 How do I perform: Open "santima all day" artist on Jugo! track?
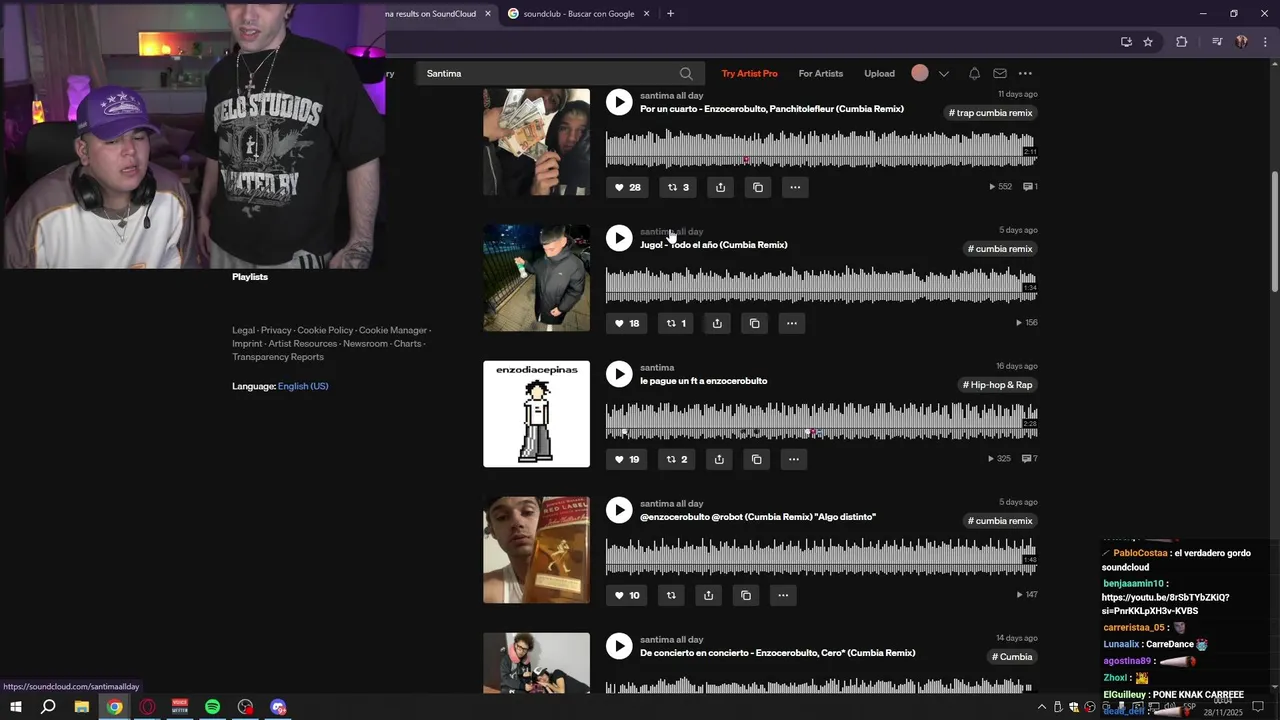pyautogui.click(x=671, y=232)
